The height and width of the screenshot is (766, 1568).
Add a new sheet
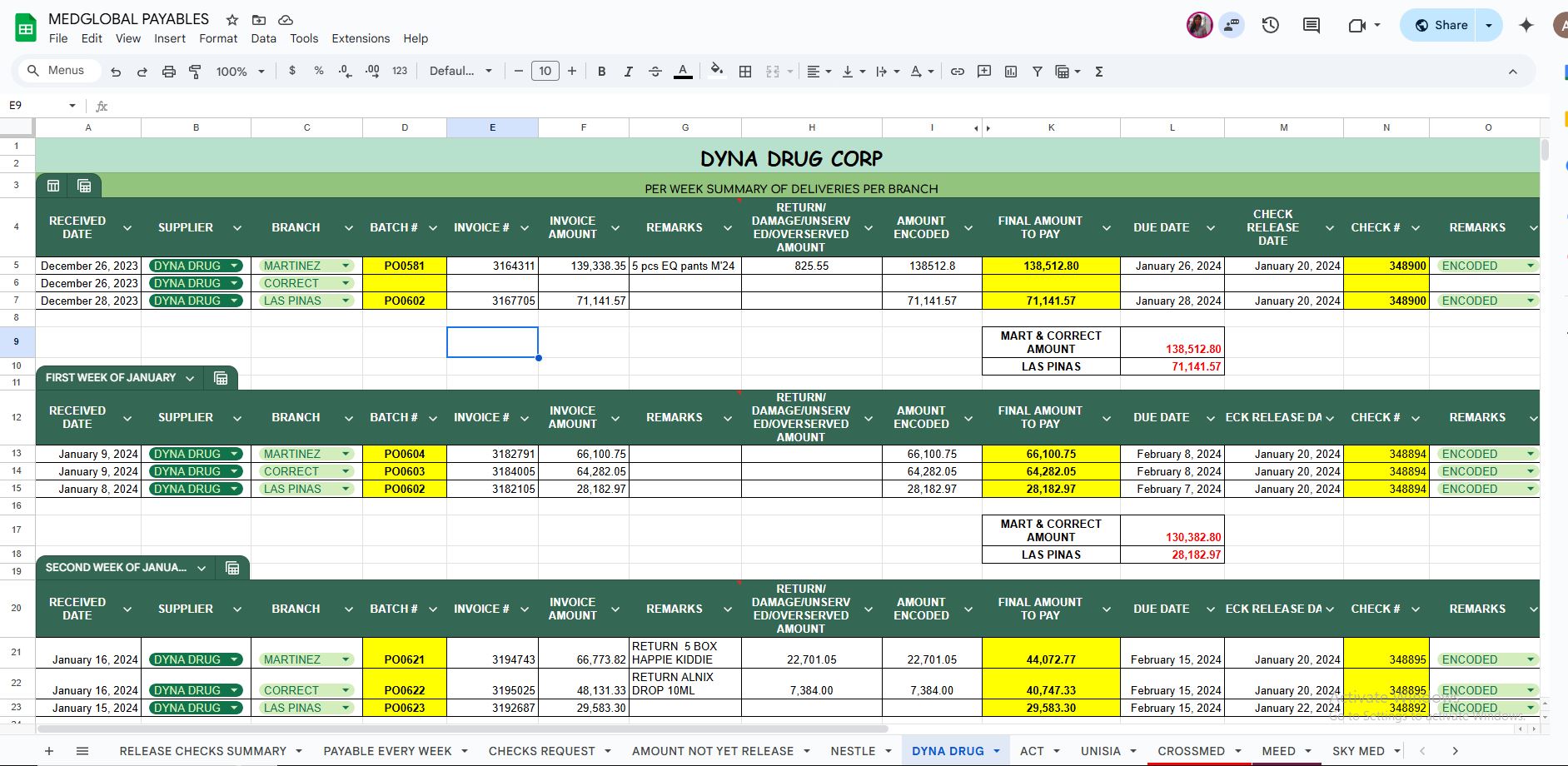click(49, 751)
